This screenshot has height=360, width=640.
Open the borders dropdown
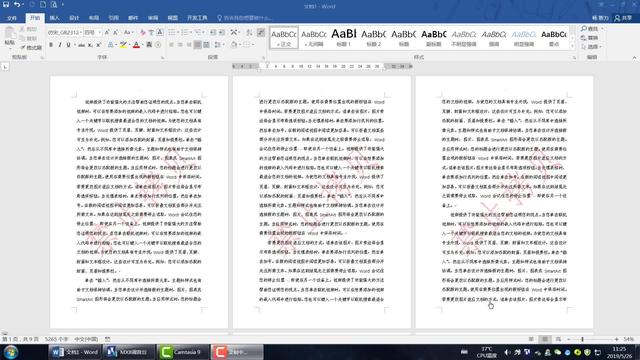tap(253, 45)
